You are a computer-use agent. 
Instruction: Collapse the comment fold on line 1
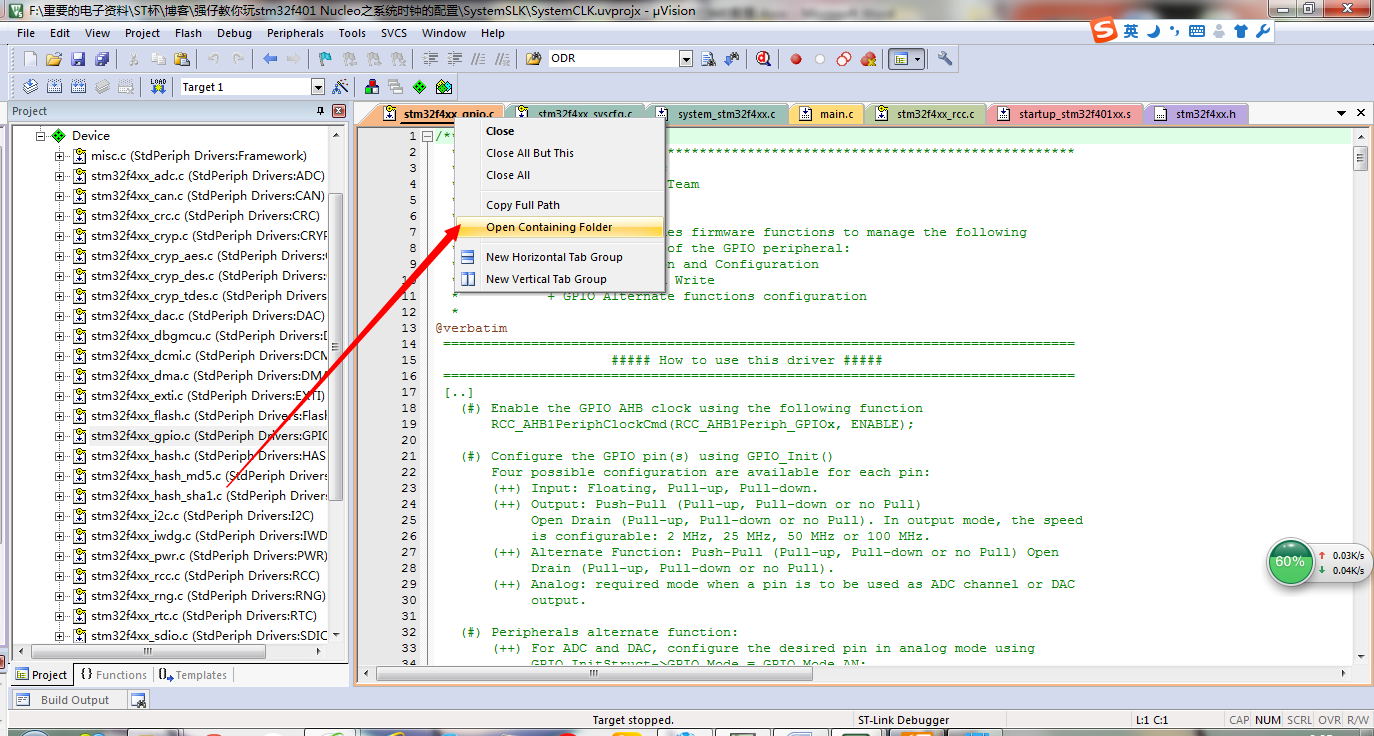coord(427,136)
